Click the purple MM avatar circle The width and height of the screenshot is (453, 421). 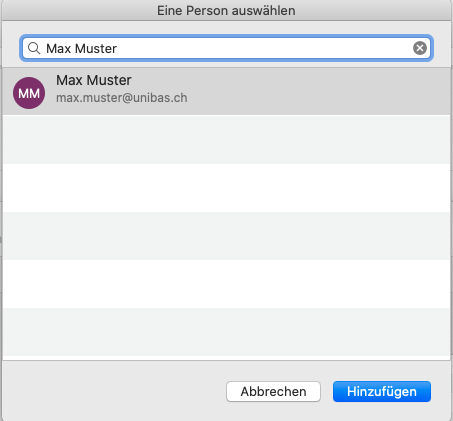pos(29,93)
